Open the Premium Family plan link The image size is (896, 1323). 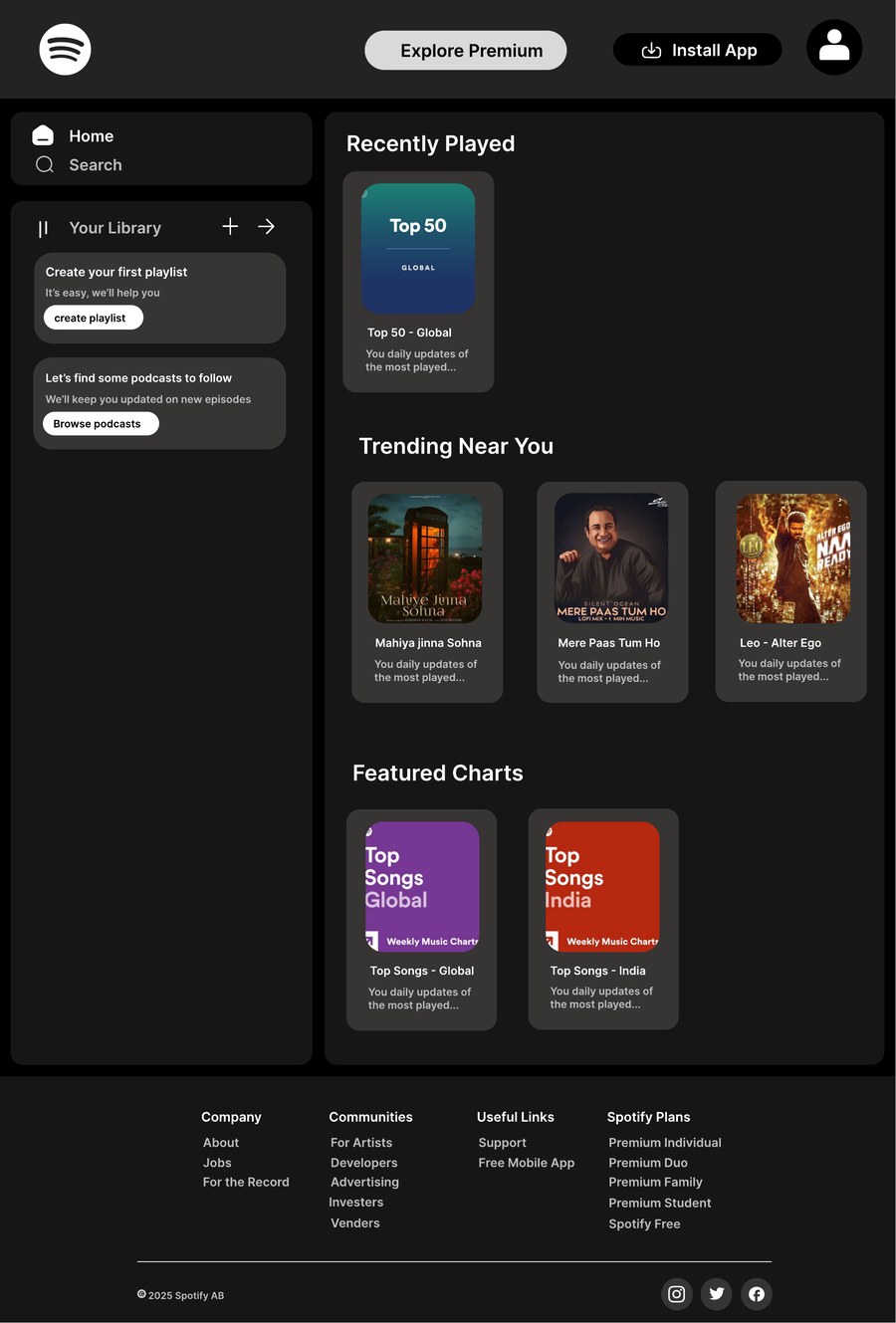coord(656,1182)
